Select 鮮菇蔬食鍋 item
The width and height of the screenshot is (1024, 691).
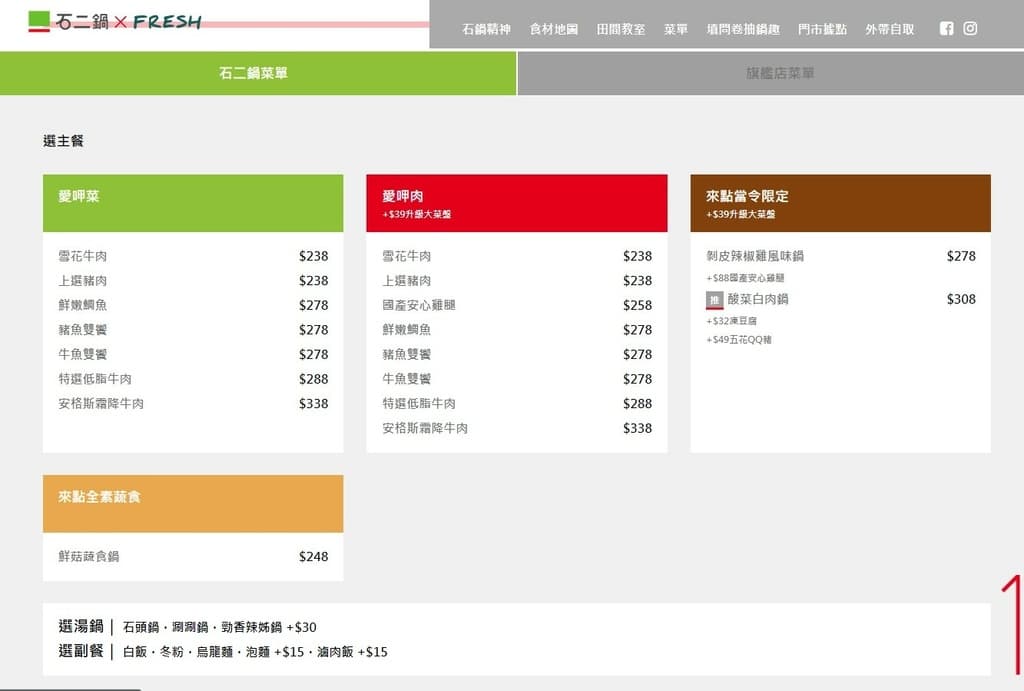tap(89, 556)
